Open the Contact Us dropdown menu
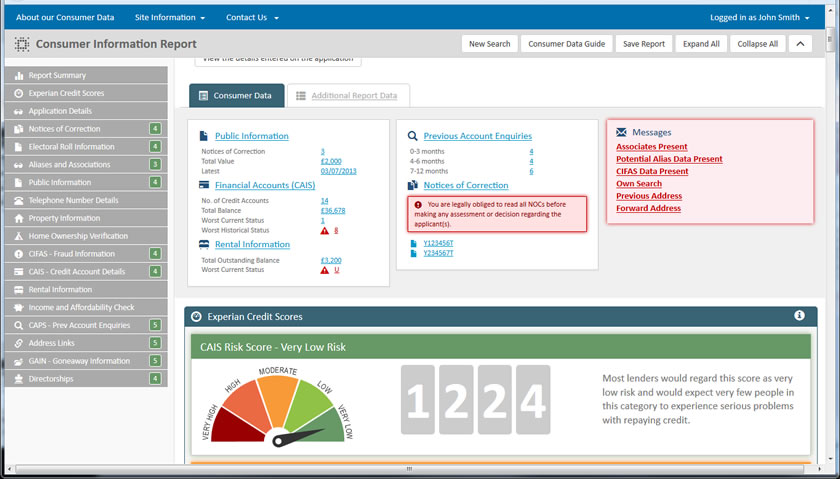This screenshot has width=840, height=479. coord(252,17)
